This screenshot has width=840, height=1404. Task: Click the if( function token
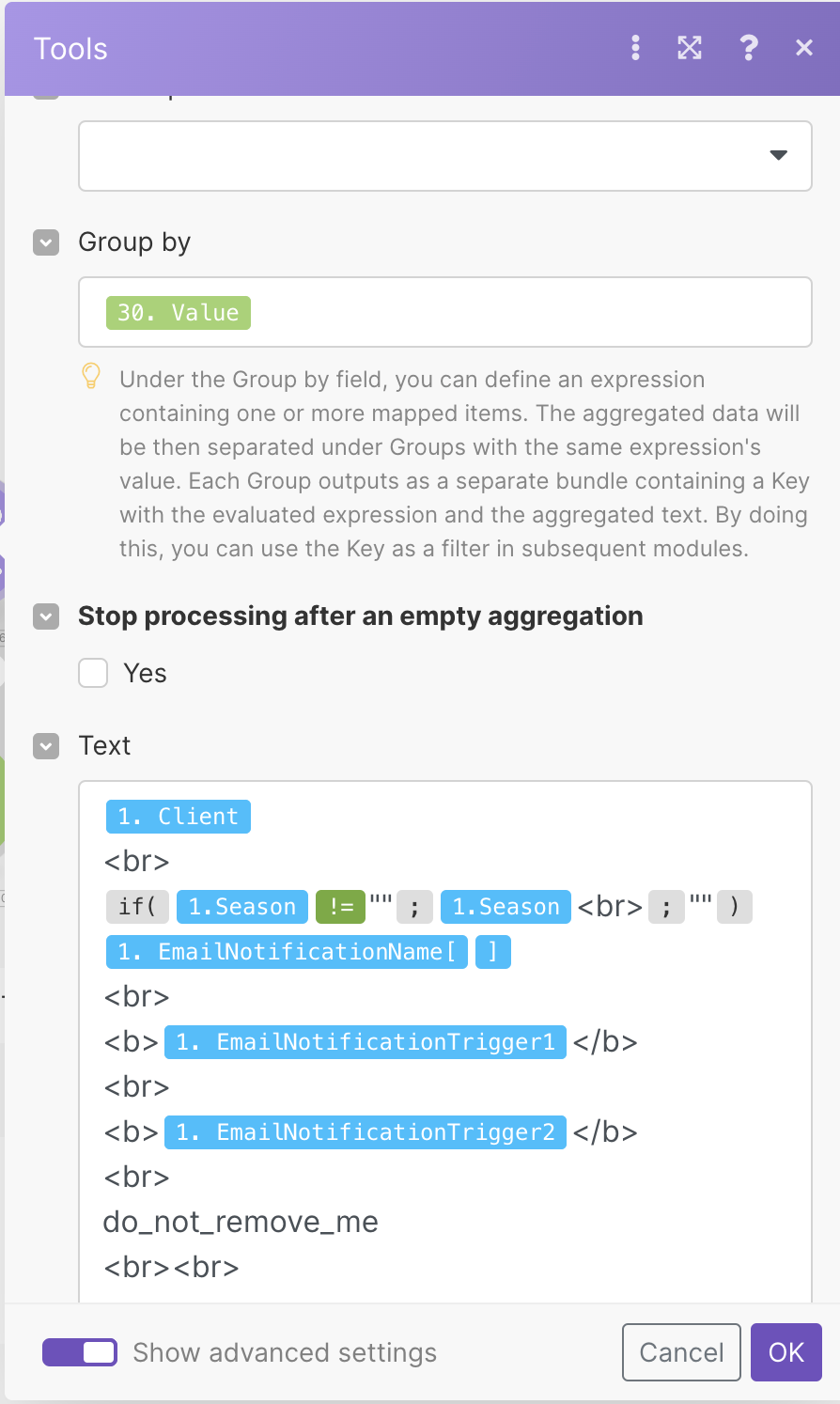(137, 907)
